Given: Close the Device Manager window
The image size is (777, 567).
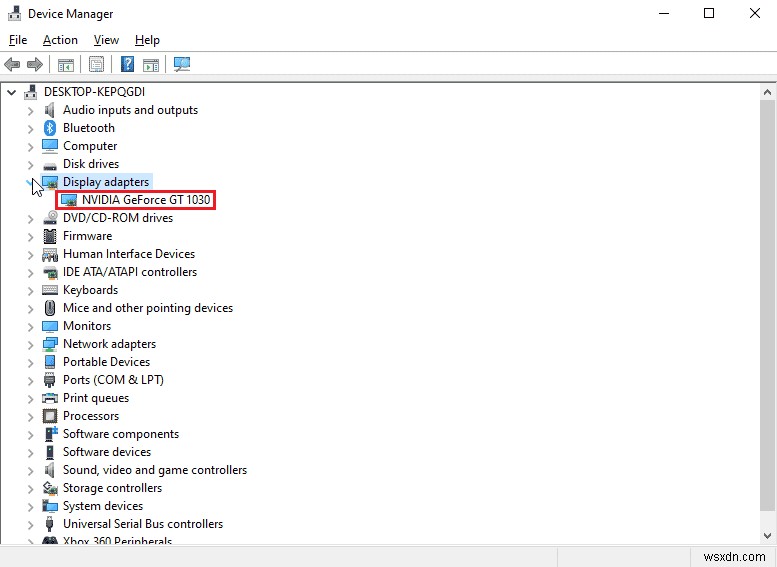Looking at the screenshot, I should point(755,13).
